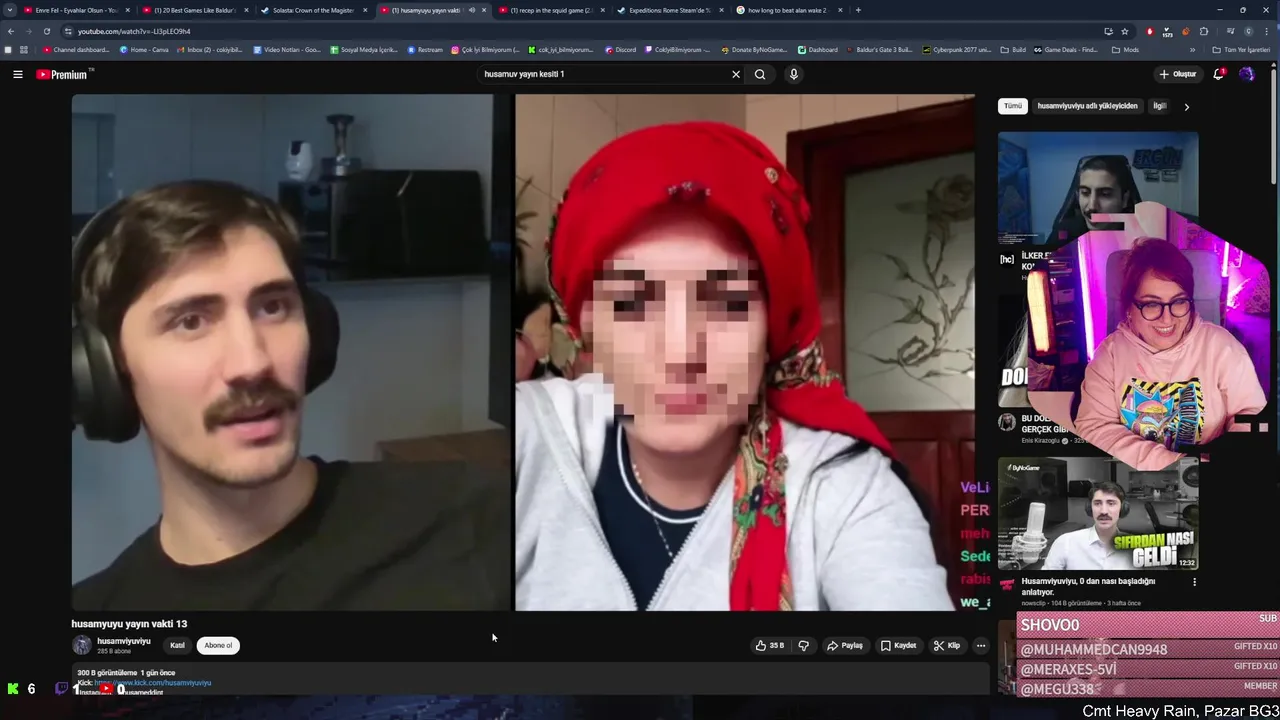Open the Discord bookmark
This screenshot has width=1280, height=720.
(x=620, y=50)
